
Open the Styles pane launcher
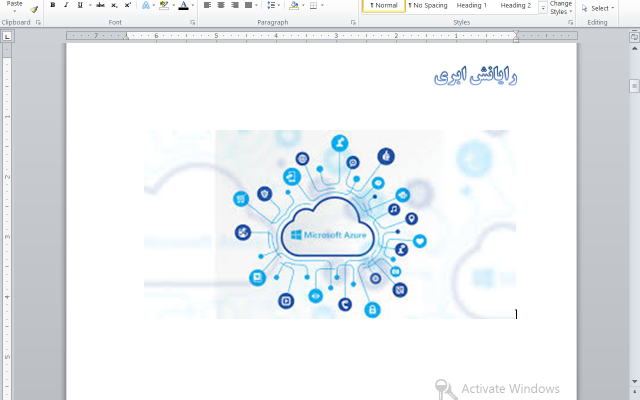coord(570,22)
